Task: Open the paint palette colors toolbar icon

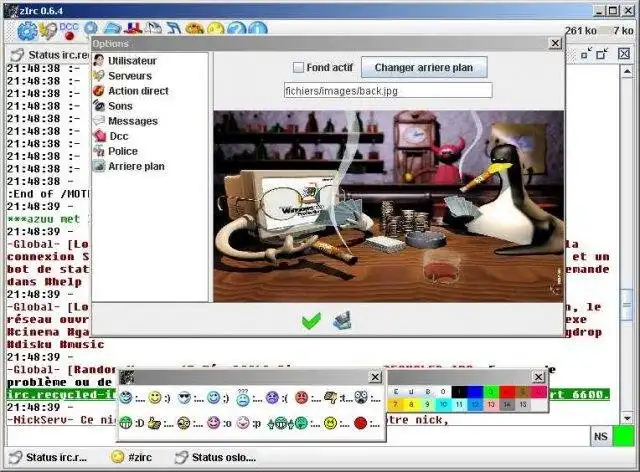Action: (x=194, y=29)
